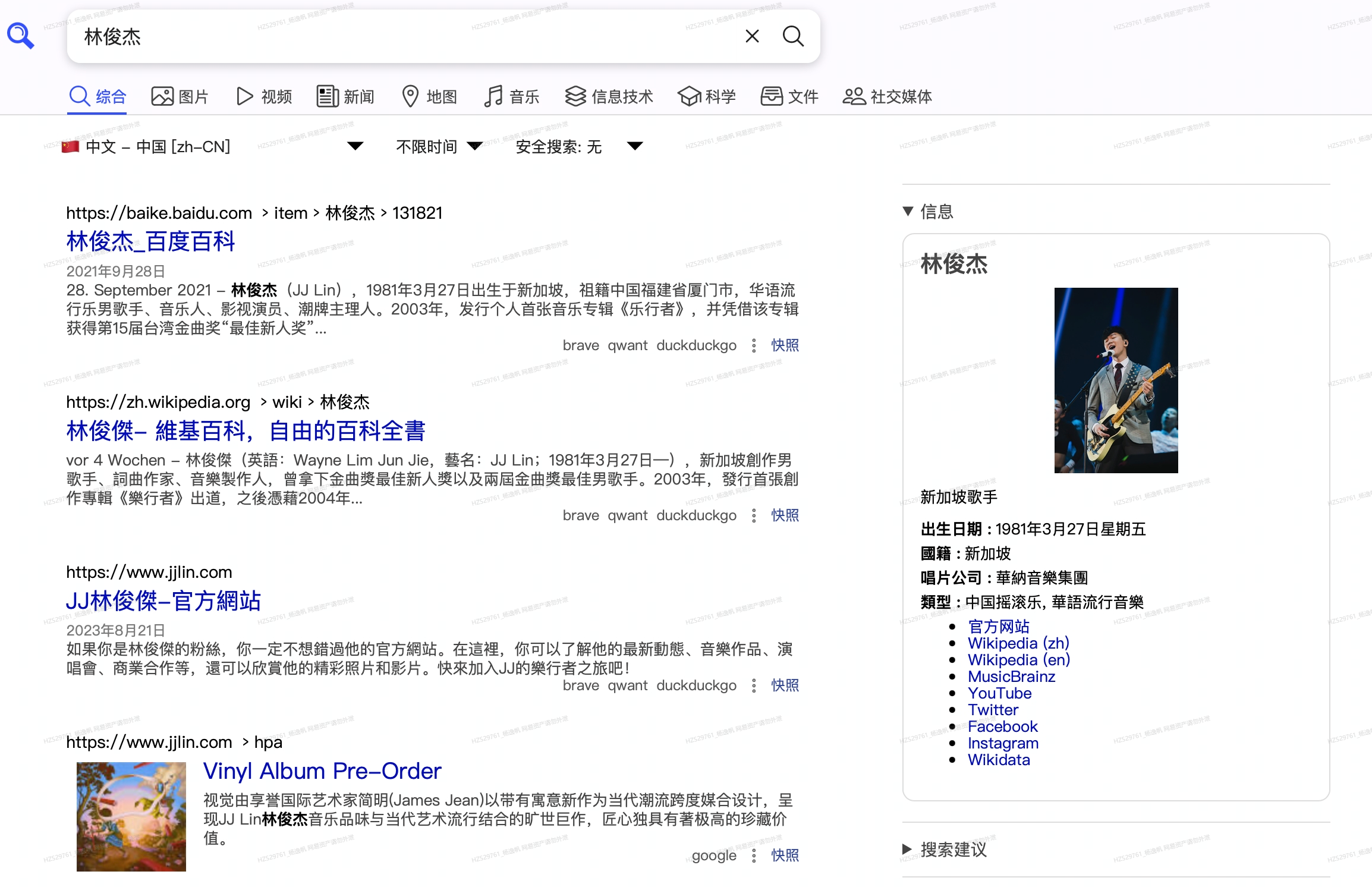The image size is (1372, 887).
Task: Click the 官方网站 infobox link
Action: coord(998,627)
